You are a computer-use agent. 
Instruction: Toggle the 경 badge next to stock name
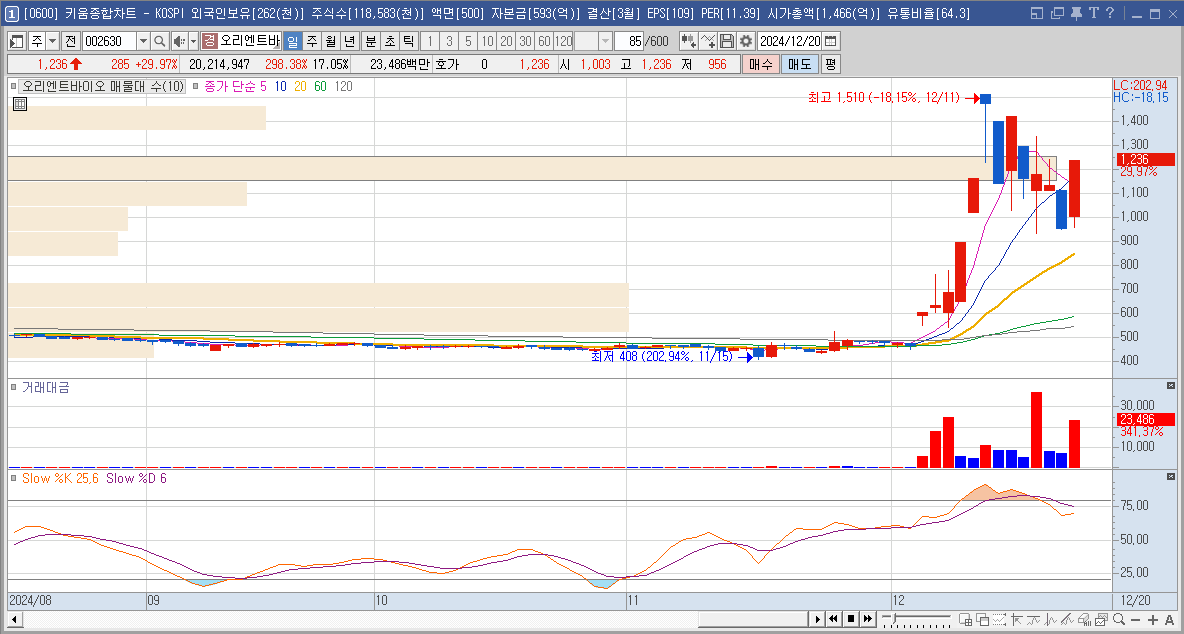(x=209, y=42)
